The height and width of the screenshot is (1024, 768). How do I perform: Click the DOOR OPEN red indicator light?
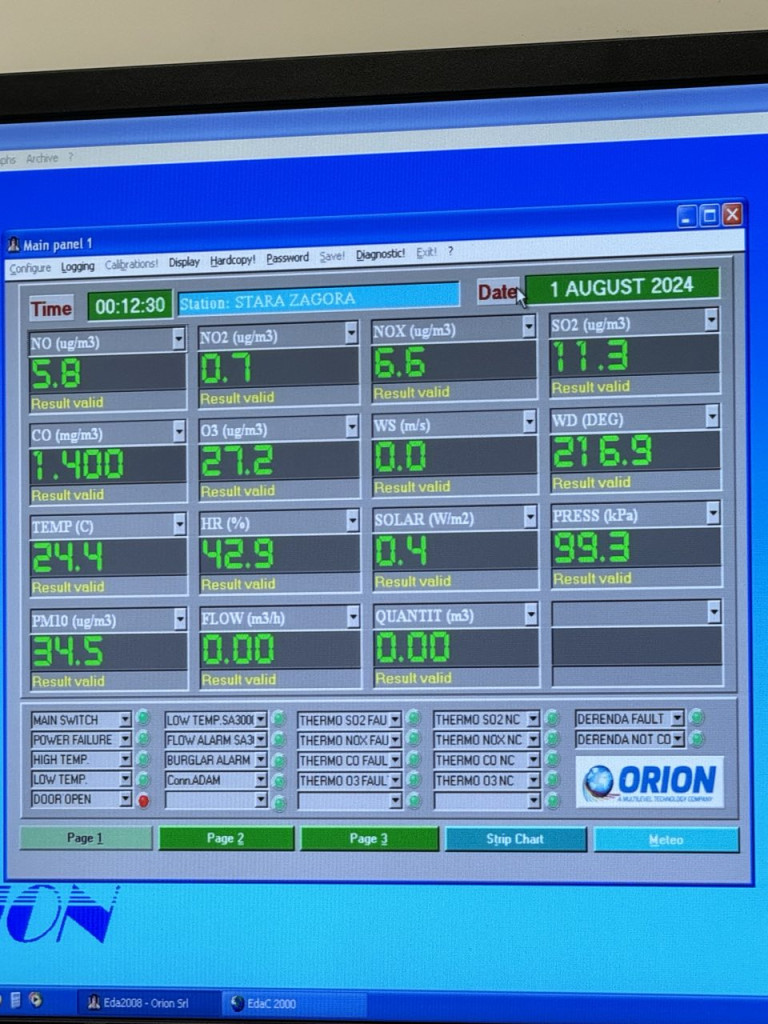point(144,800)
